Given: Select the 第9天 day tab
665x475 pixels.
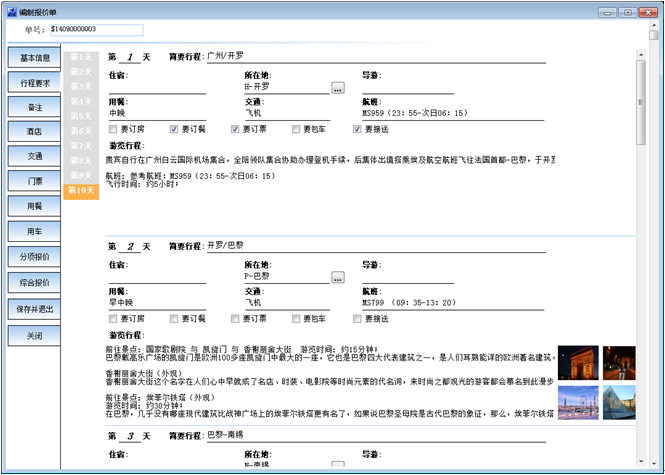Looking at the screenshot, I should [x=81, y=176].
